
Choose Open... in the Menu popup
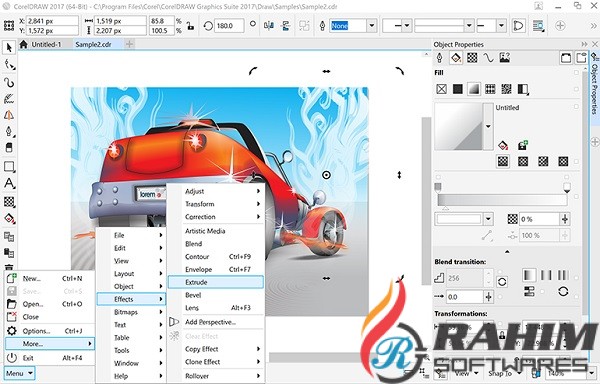(x=49, y=304)
